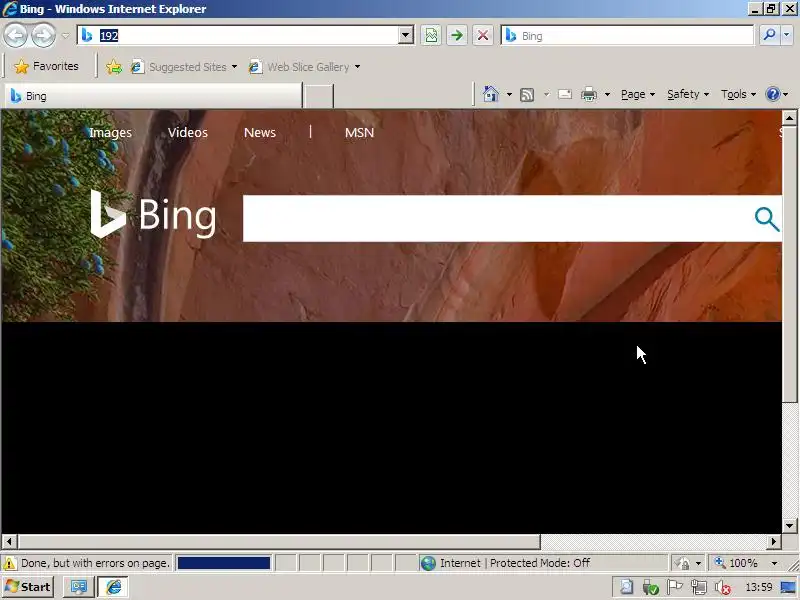
Task: Click the Server Manager taskbar icon
Action: (79, 587)
